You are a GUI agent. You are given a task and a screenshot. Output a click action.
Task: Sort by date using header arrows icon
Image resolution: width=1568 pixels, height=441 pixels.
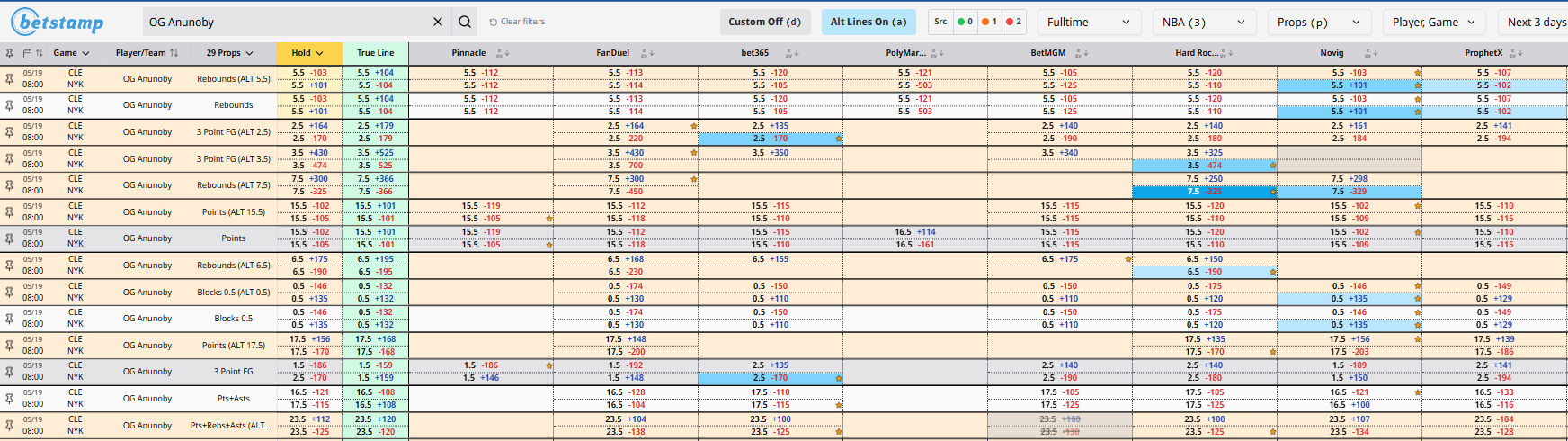pyautogui.click(x=40, y=53)
